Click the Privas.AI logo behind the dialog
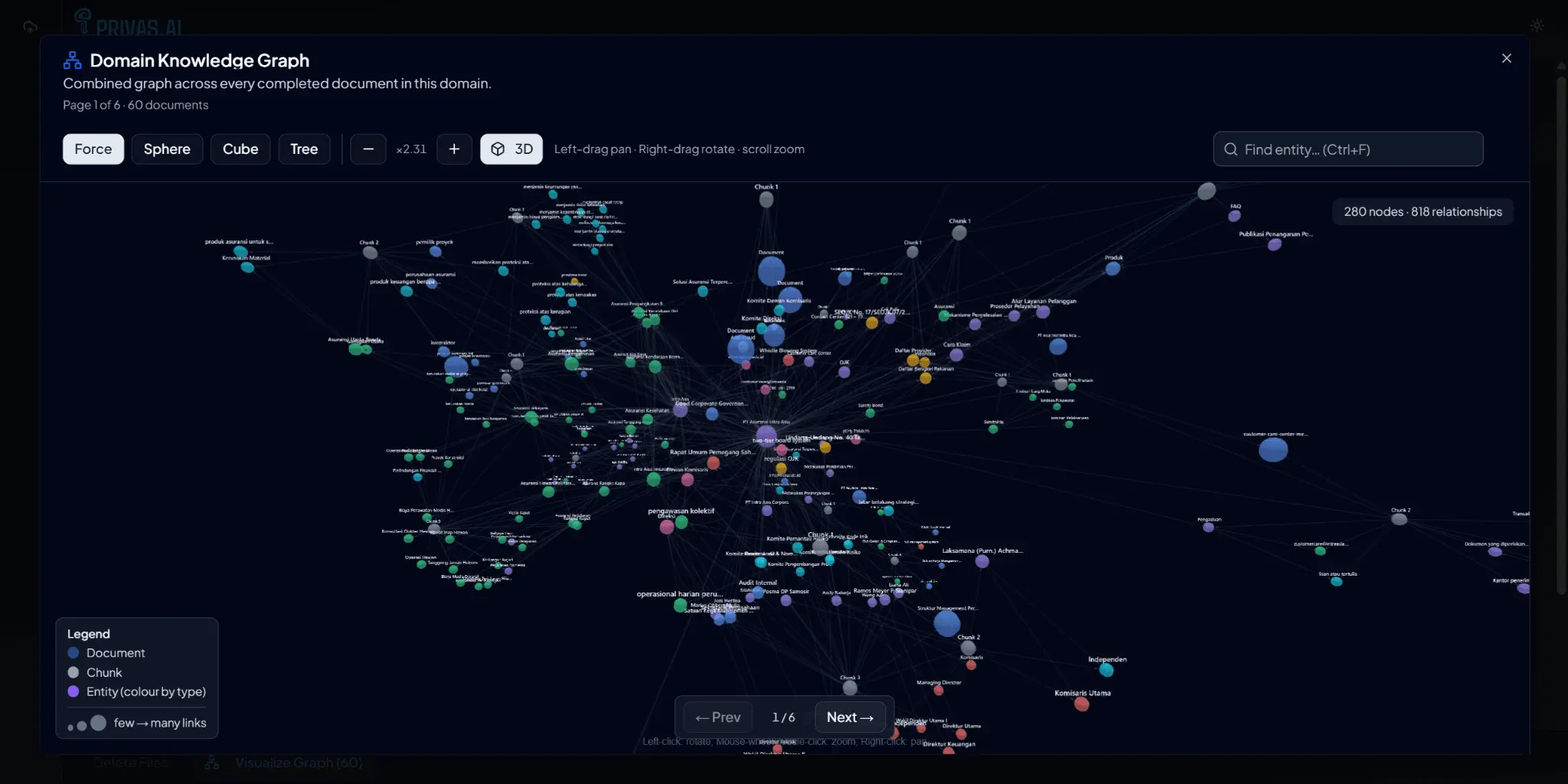 (x=128, y=23)
